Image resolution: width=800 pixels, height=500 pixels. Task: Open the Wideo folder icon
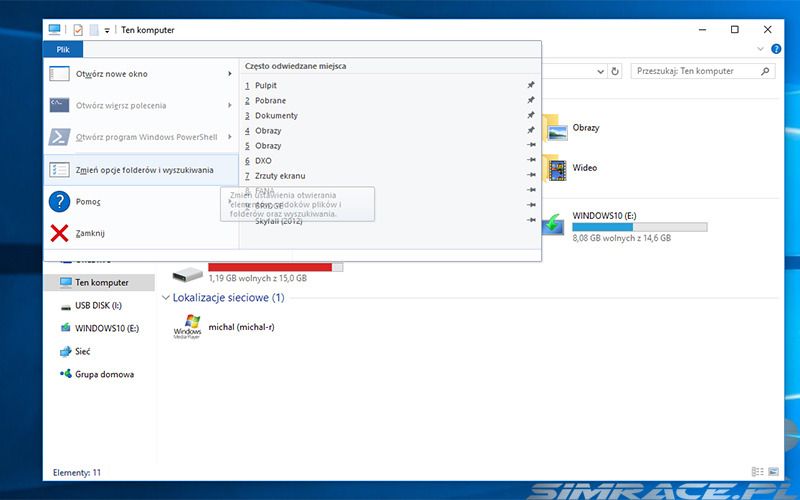click(x=554, y=168)
